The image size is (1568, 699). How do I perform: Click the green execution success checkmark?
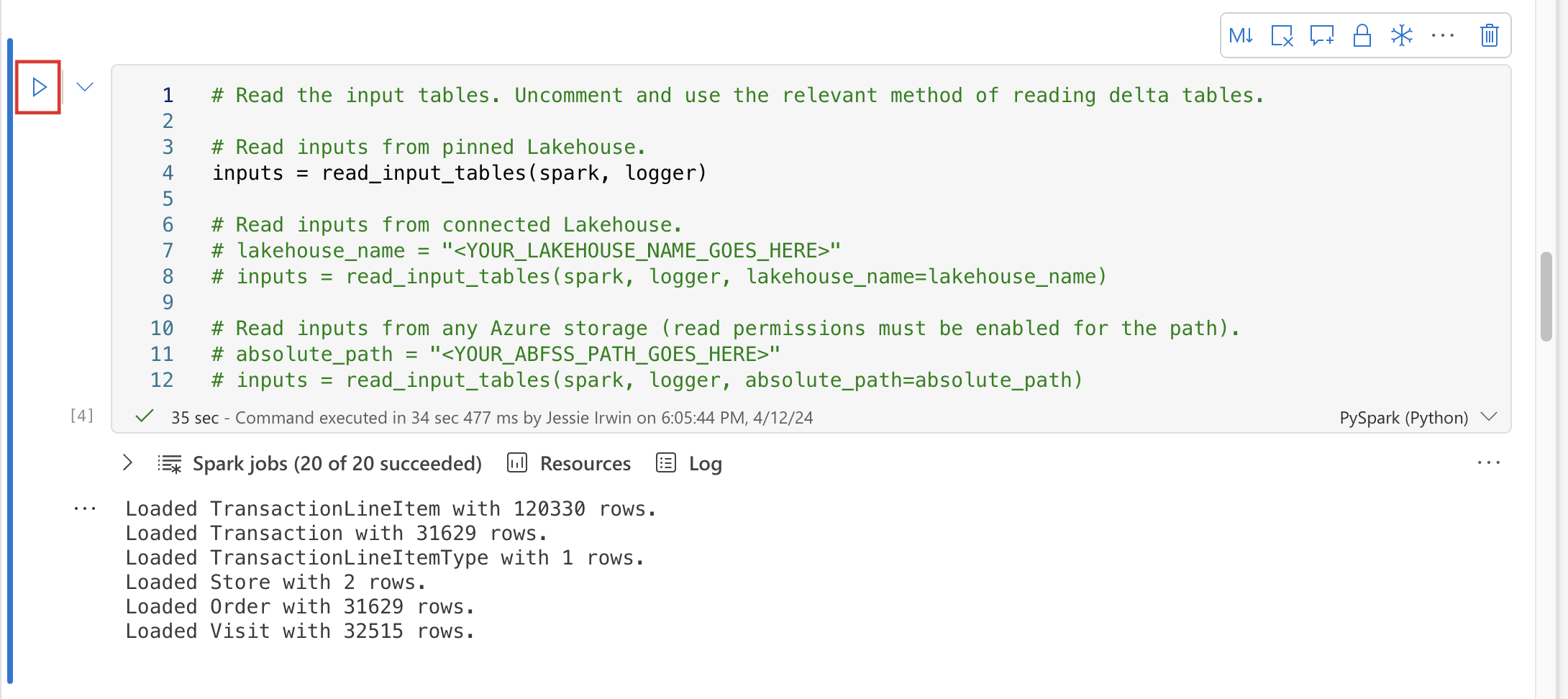(x=145, y=416)
